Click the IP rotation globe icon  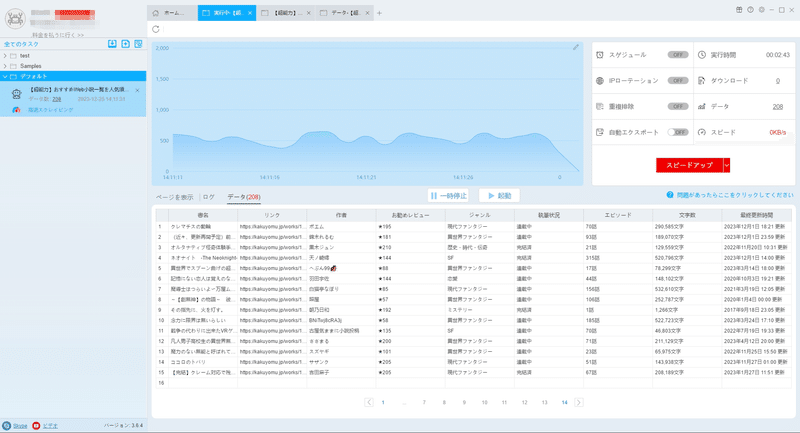tap(600, 81)
